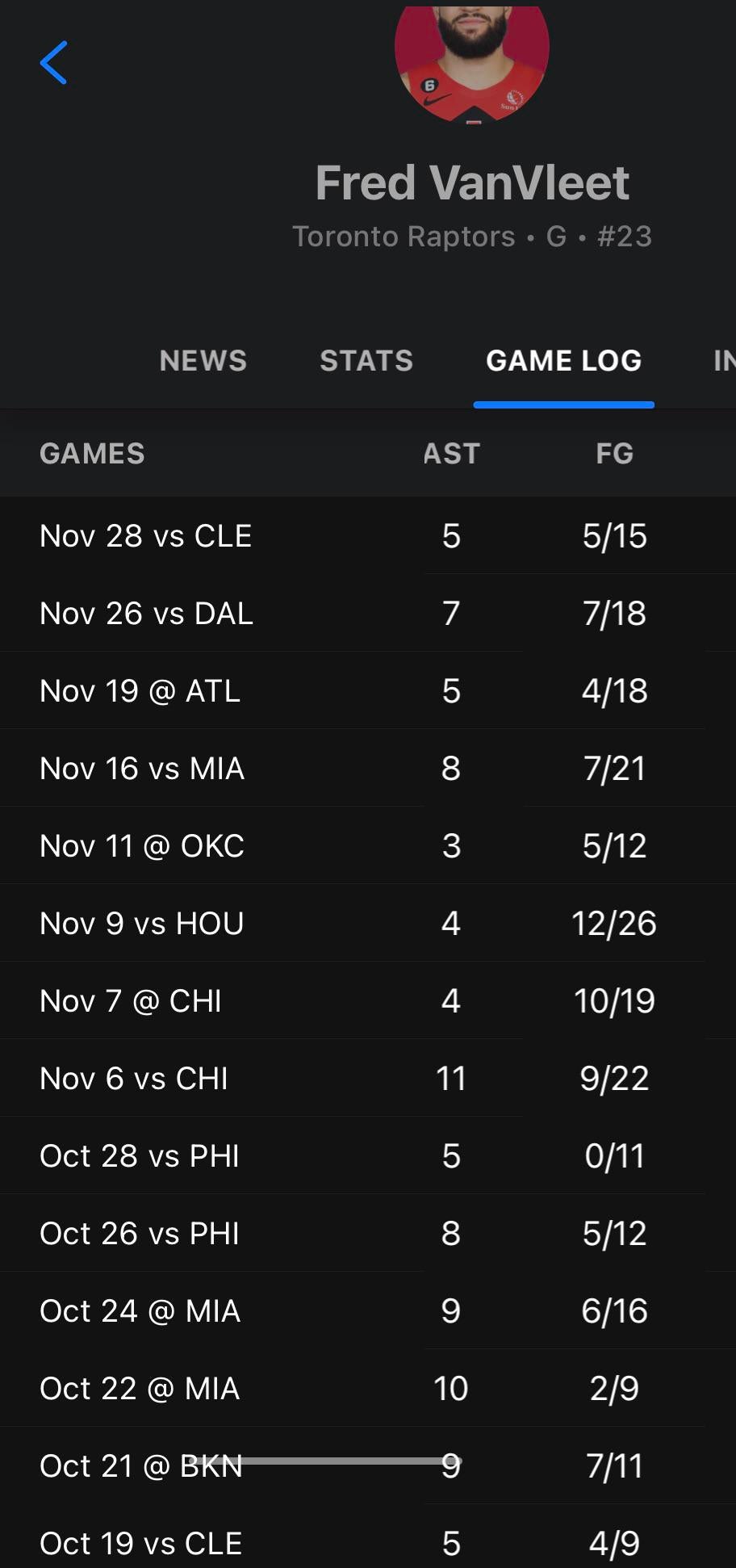The width and height of the screenshot is (736, 1568).
Task: Sort by the AST column header
Action: 451,454
